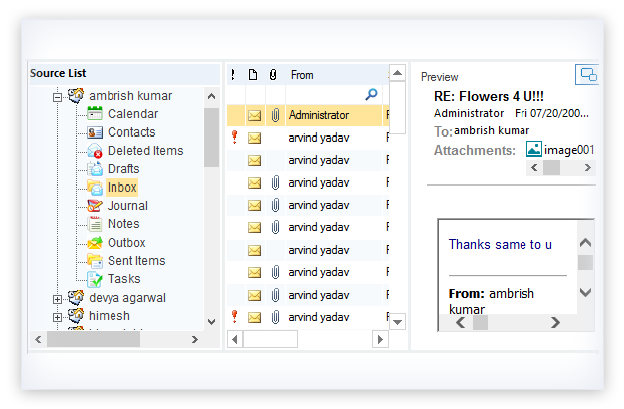Viewport: 624px width, 409px height.
Task: Sort emails by the From column
Action: click(302, 75)
